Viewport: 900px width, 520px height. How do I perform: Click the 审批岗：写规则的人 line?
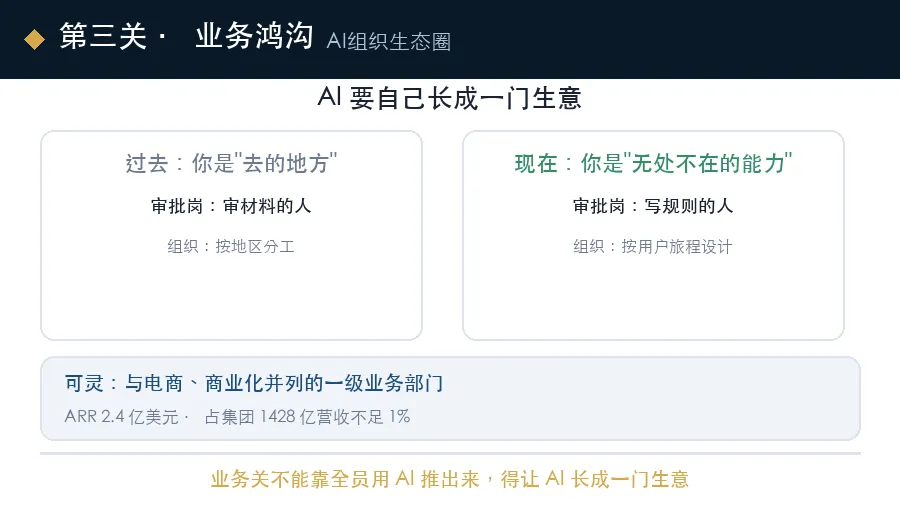coord(653,206)
